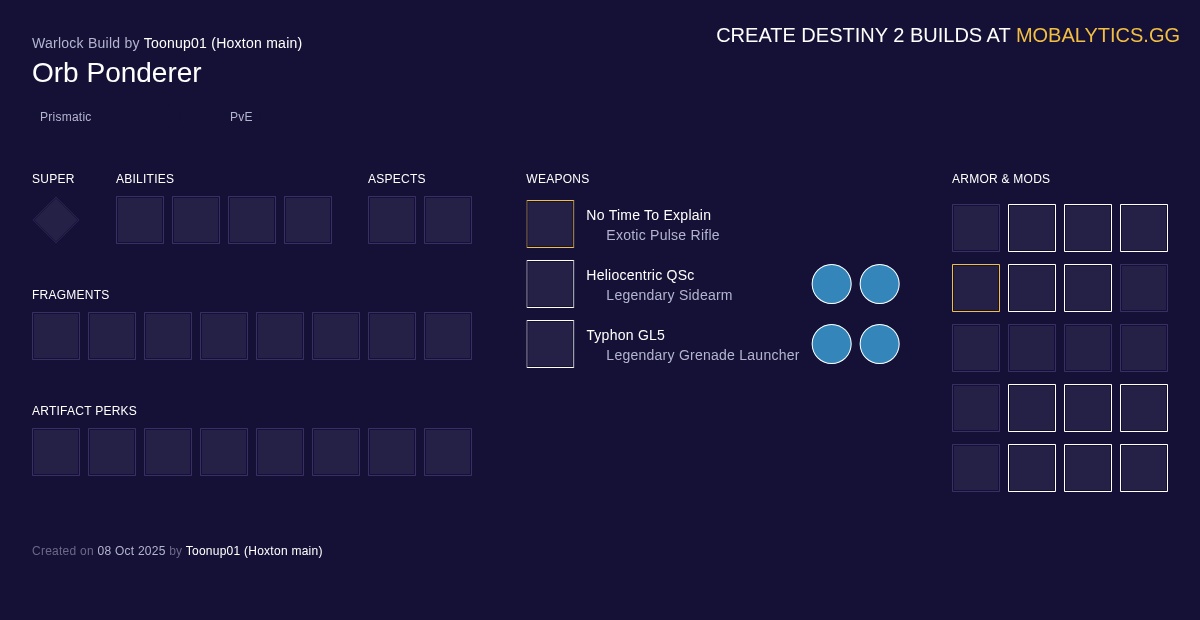Select the first Aspects slot
Screen dimensions: 1200x620
392,220
